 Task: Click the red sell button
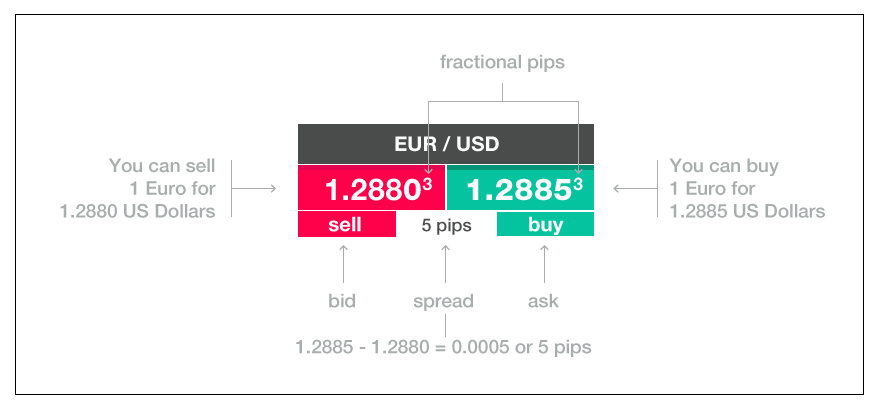(x=346, y=224)
